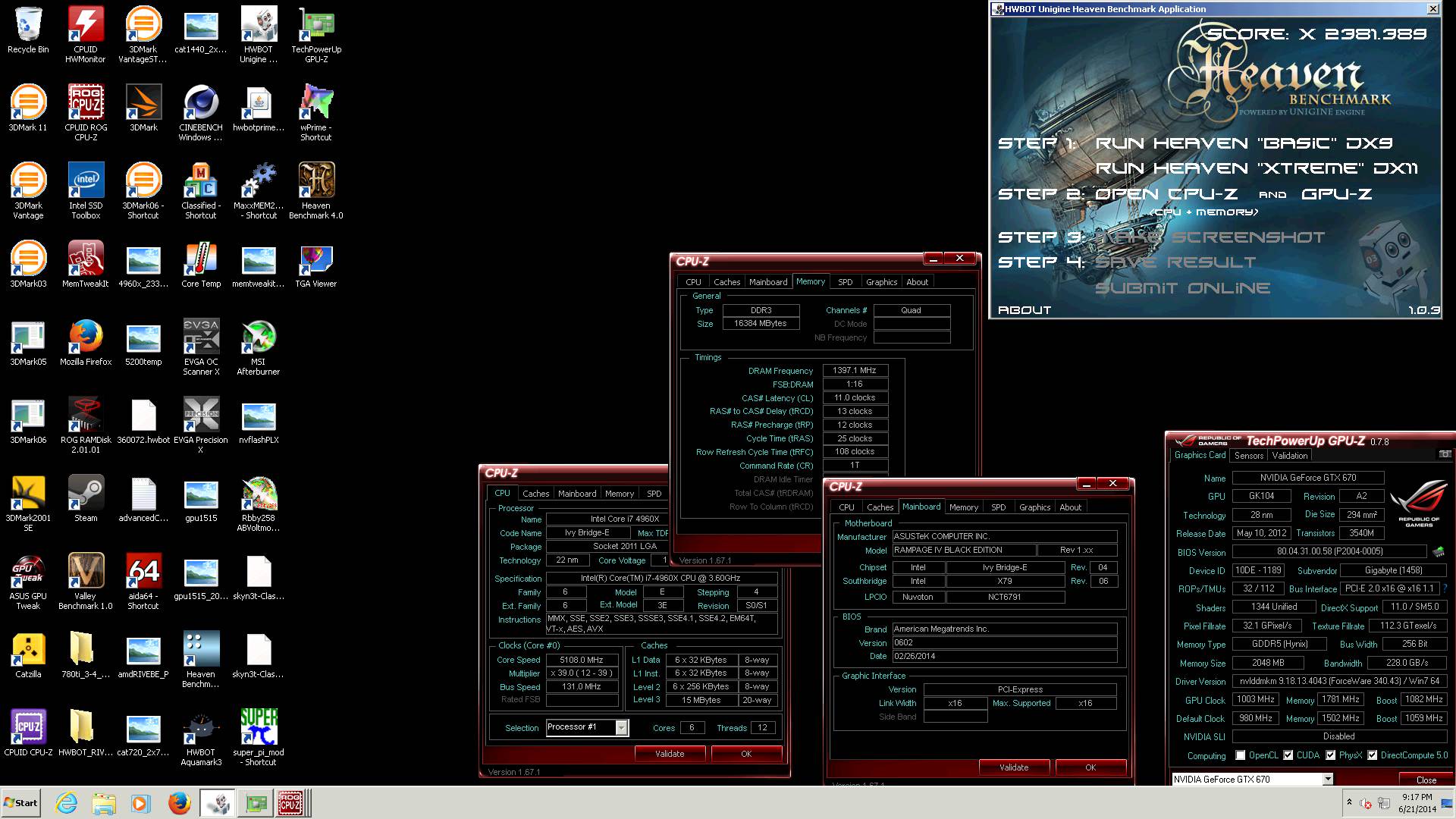Viewport: 1456px width, 819px height.
Task: Open About tab in Memory CPU-Z window
Action: [x=918, y=282]
